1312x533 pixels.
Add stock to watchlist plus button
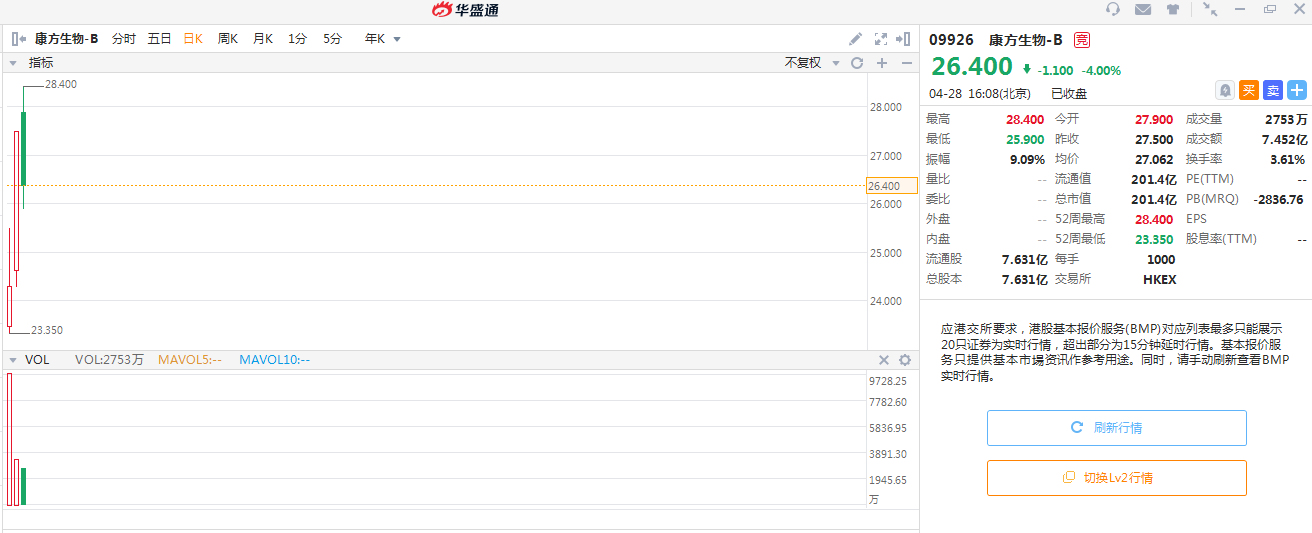(x=1297, y=90)
